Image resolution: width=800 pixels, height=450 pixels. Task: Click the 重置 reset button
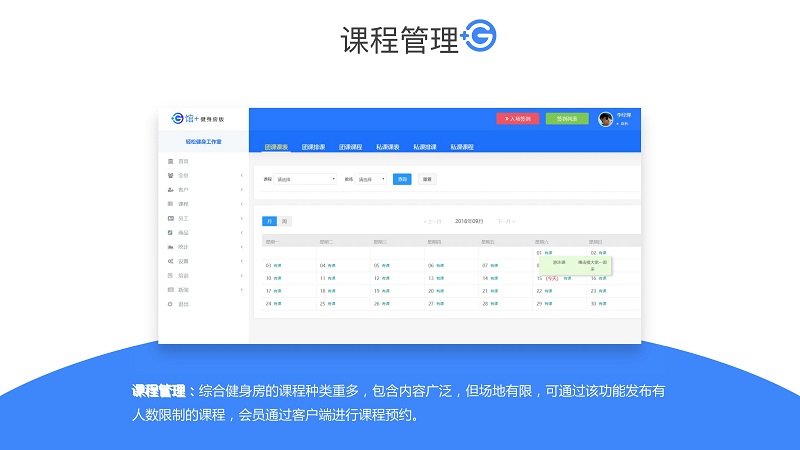(427, 179)
